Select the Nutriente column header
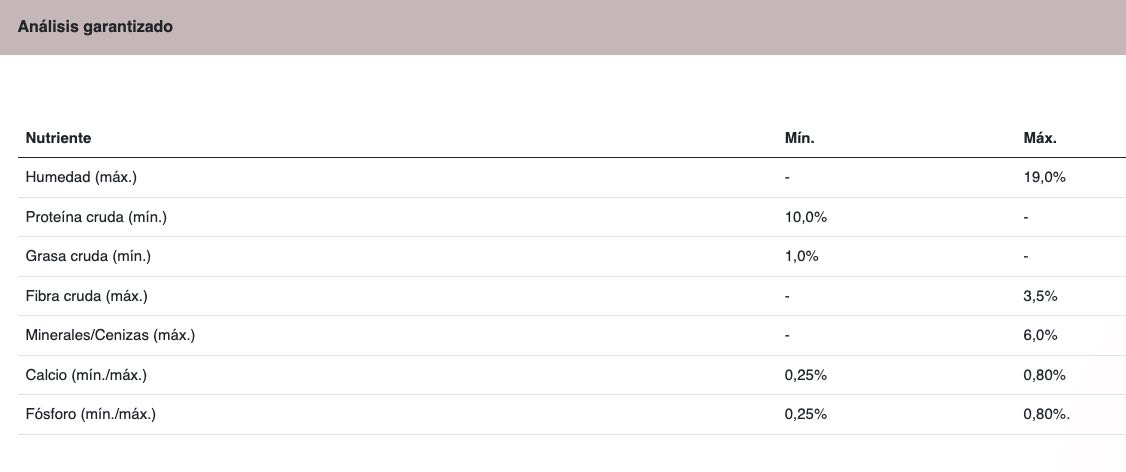This screenshot has height=472, width=1126. pos(58,139)
